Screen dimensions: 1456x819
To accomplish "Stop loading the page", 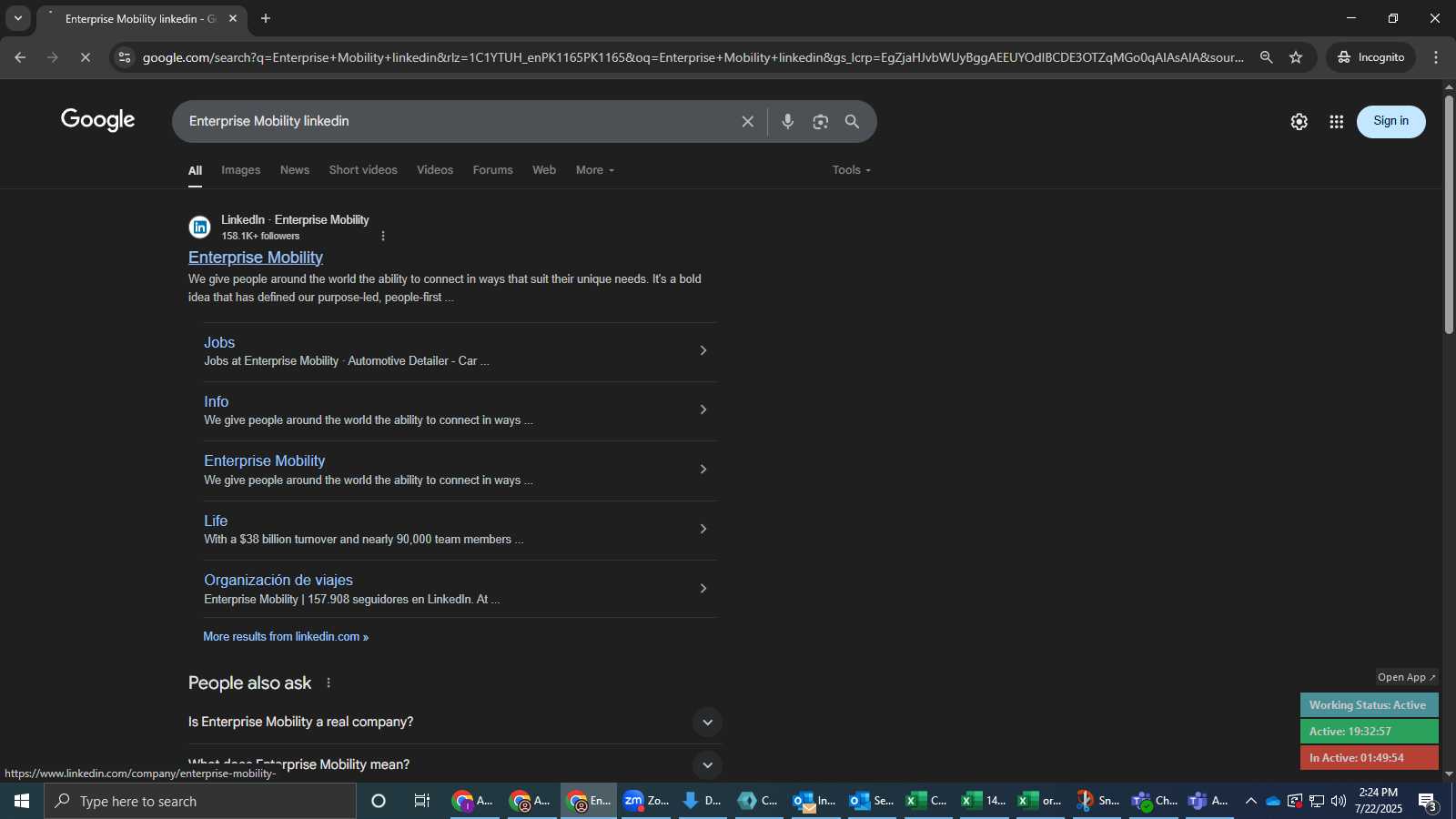I will tap(85, 57).
